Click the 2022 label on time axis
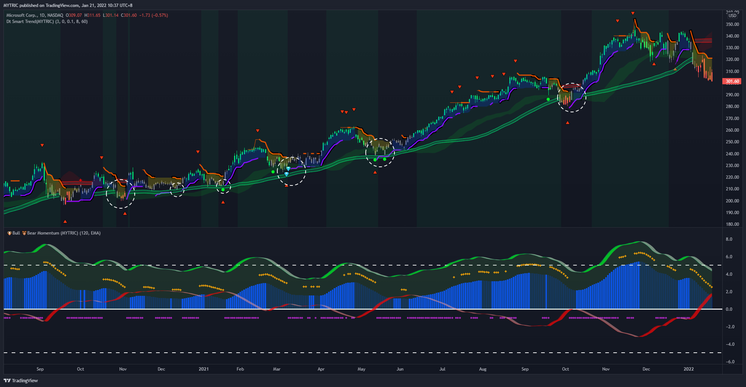 (x=688, y=369)
